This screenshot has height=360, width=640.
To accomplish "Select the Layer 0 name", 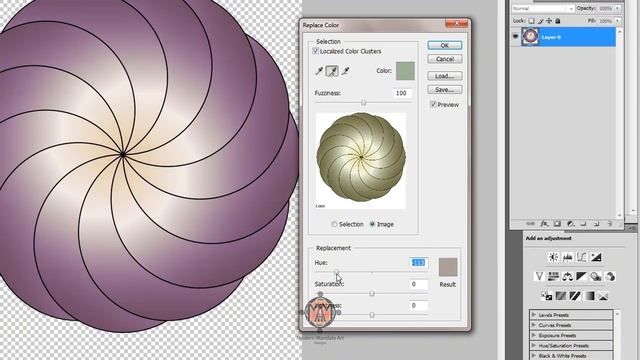I will point(551,37).
